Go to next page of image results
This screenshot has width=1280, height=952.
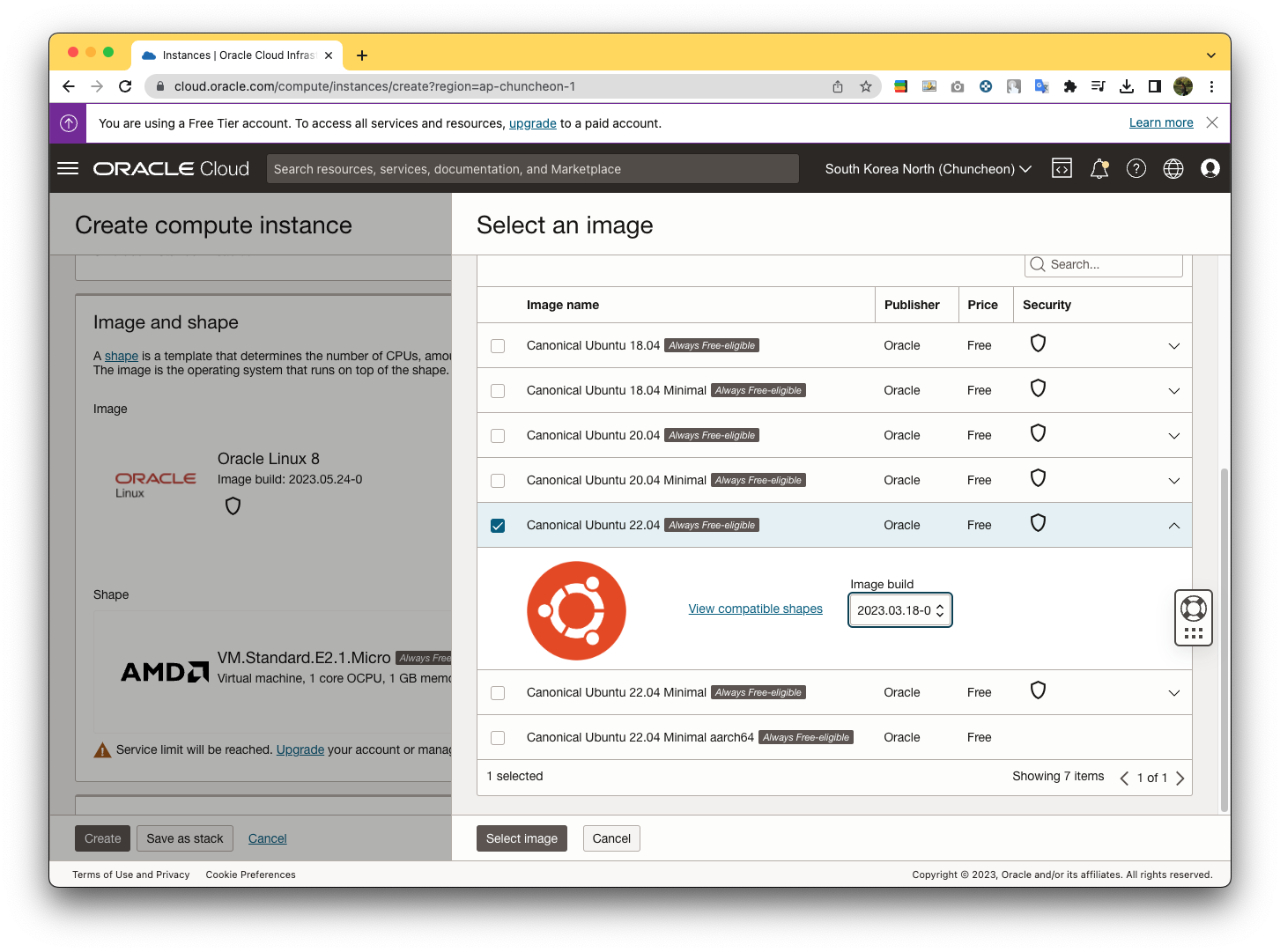pyautogui.click(x=1180, y=778)
